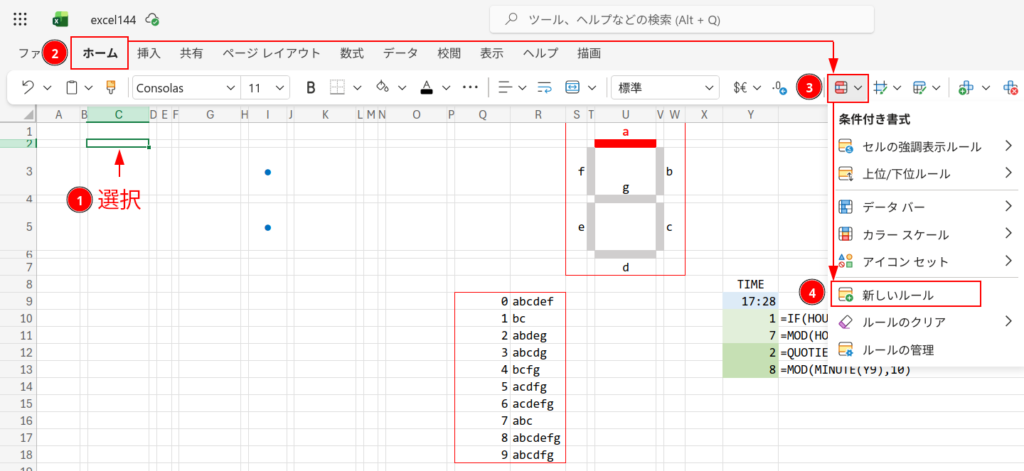Open the 数式 ribbon tab
The width and height of the screenshot is (1024, 471).
pyautogui.click(x=351, y=53)
